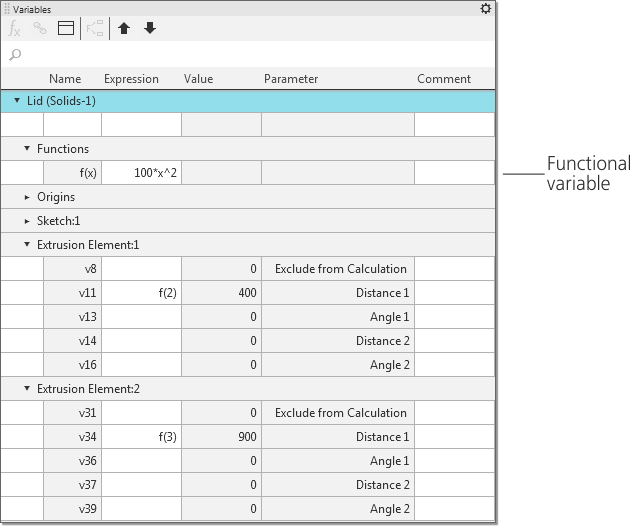Image resolution: width=630 pixels, height=526 pixels.
Task: Click the Expression column header
Action: pos(131,79)
